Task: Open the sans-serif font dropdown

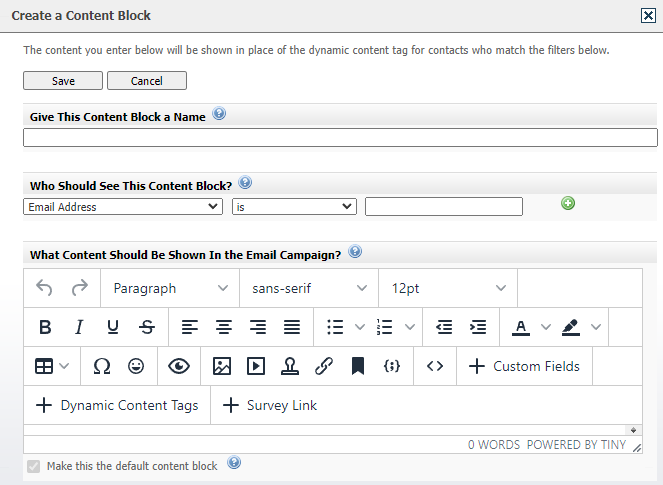Action: pos(309,288)
